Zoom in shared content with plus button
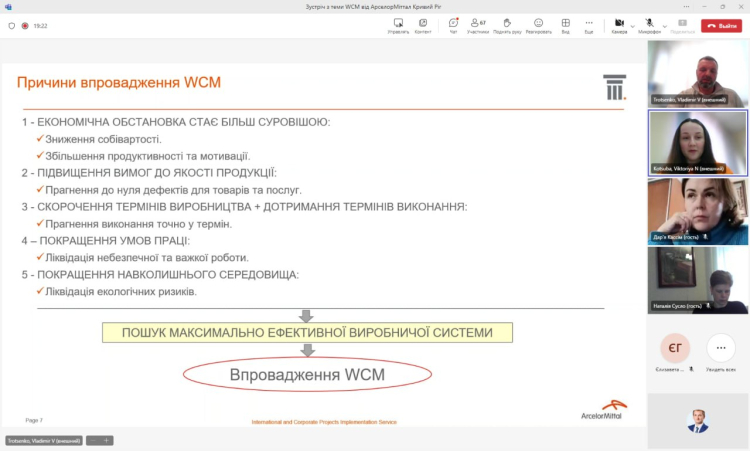 click(x=106, y=440)
